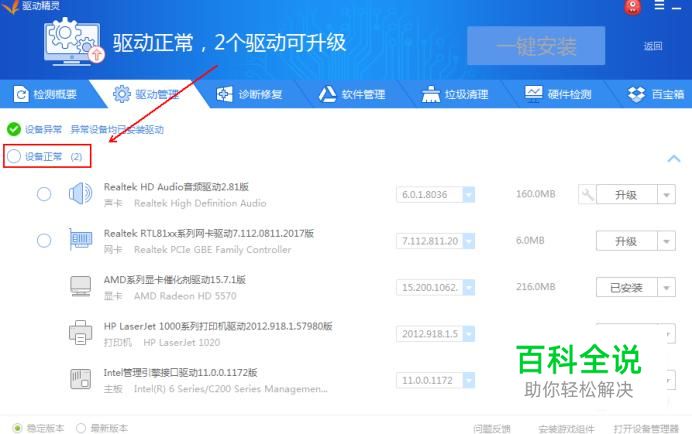Click 打开设备管理器 link

tap(646, 428)
